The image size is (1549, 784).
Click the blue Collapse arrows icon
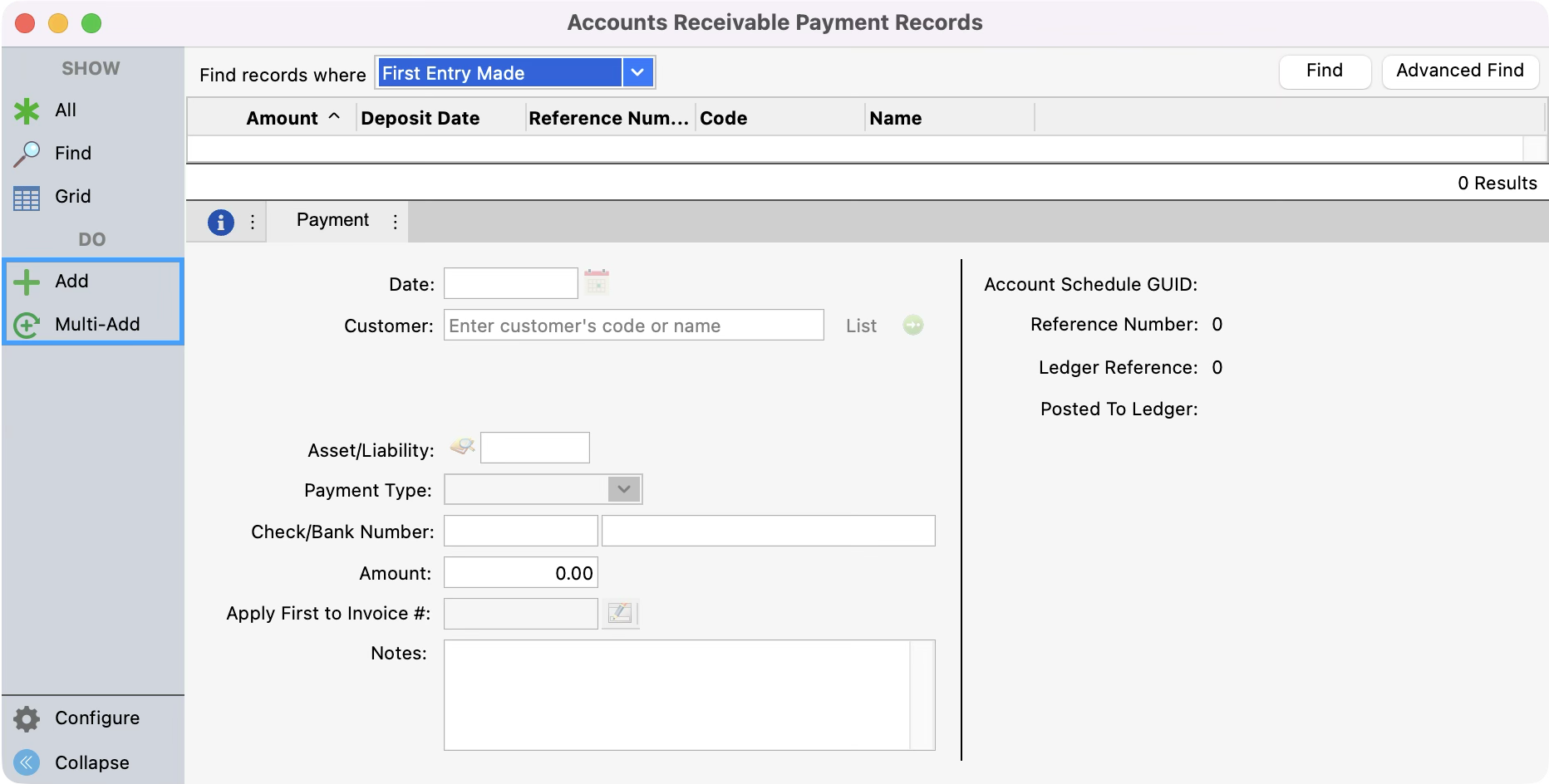click(27, 762)
